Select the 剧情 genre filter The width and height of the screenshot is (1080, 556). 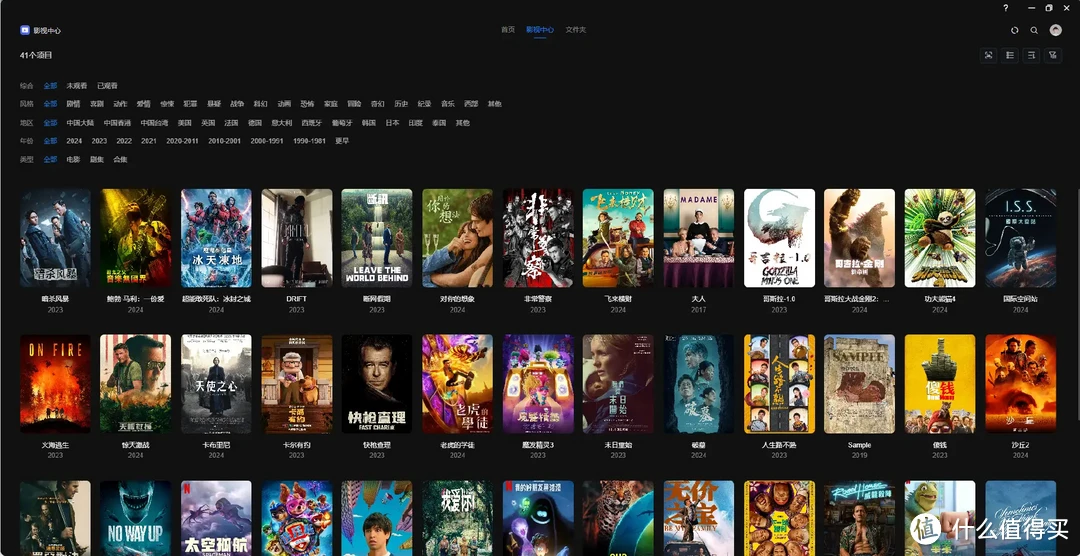tap(73, 104)
